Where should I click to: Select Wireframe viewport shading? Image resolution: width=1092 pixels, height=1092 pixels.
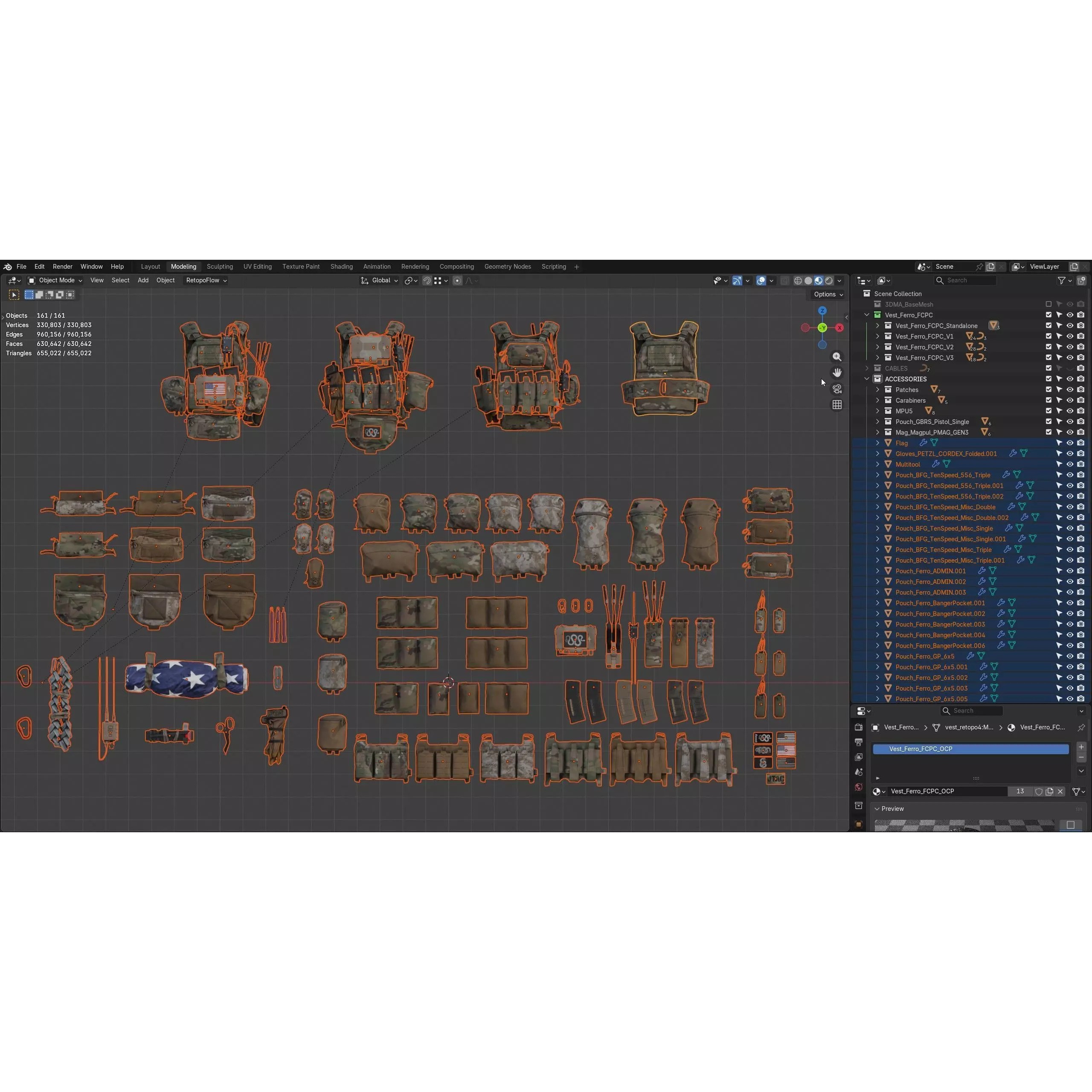798,280
